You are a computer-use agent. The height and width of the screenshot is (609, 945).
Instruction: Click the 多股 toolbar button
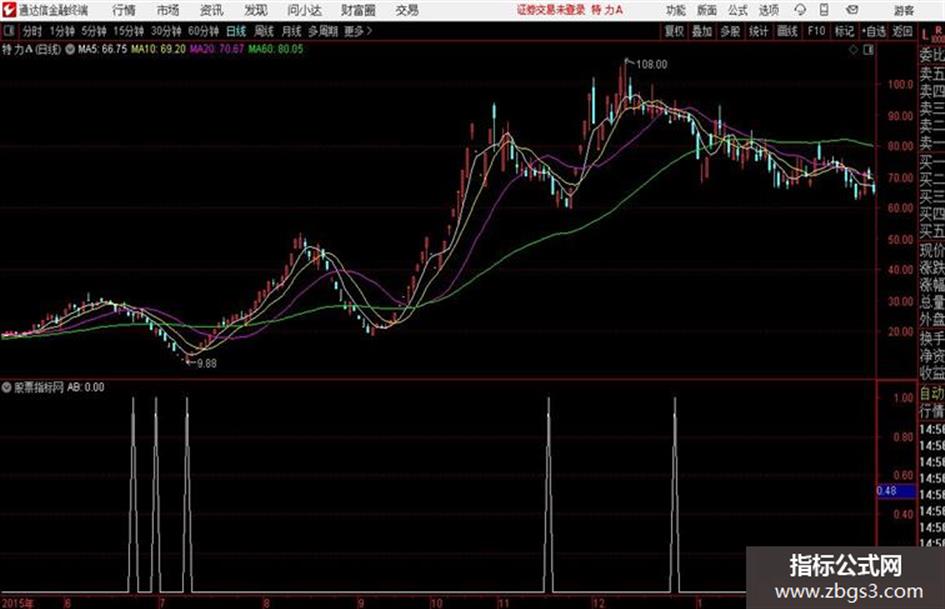click(730, 31)
